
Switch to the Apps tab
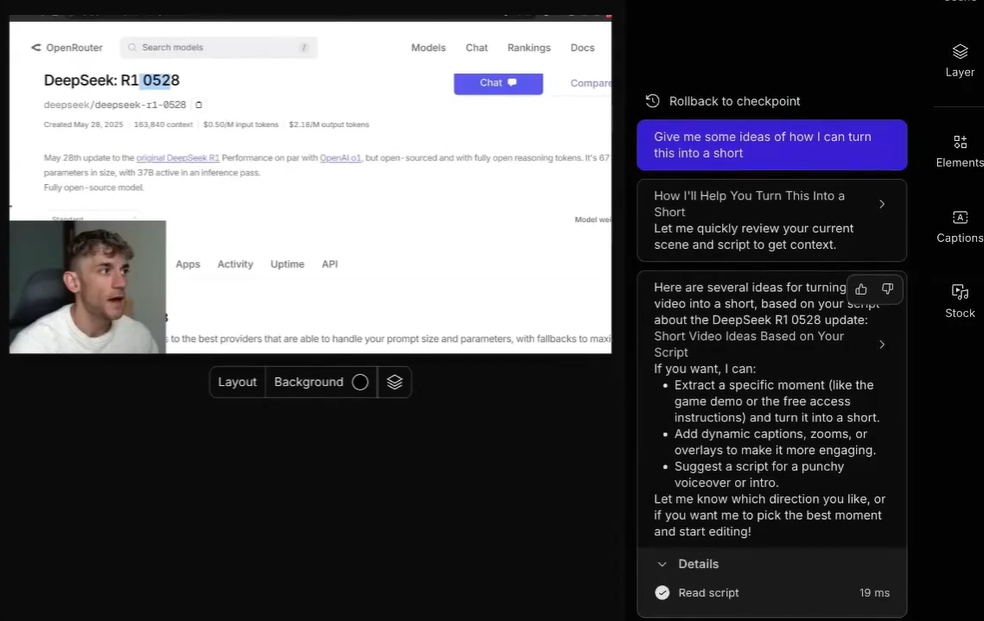[x=188, y=264]
